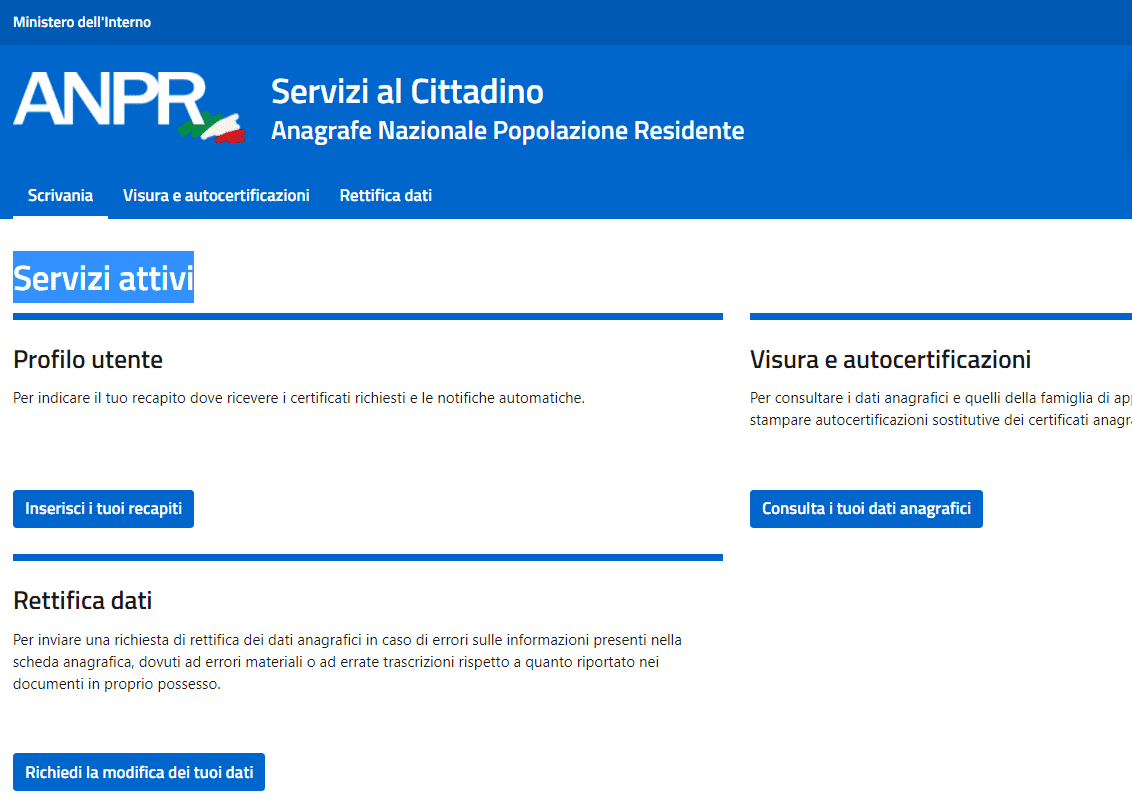The image size is (1132, 810).
Task: Click the Profilo utente card heading
Action: point(88,359)
